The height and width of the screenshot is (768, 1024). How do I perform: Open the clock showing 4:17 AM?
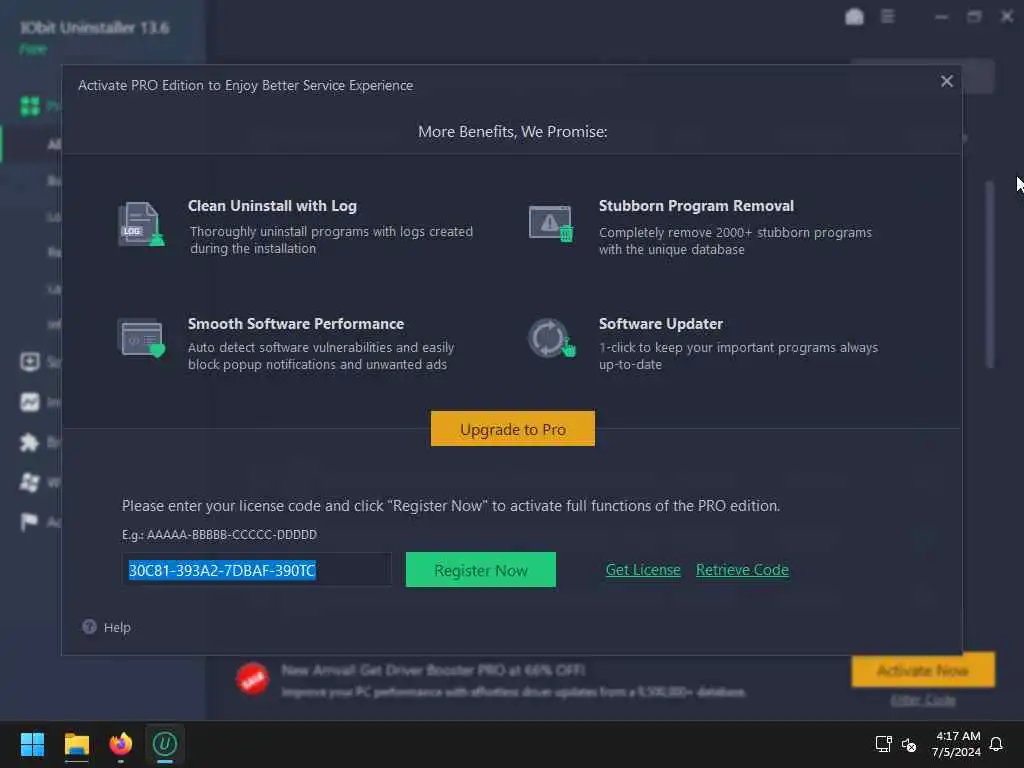957,744
